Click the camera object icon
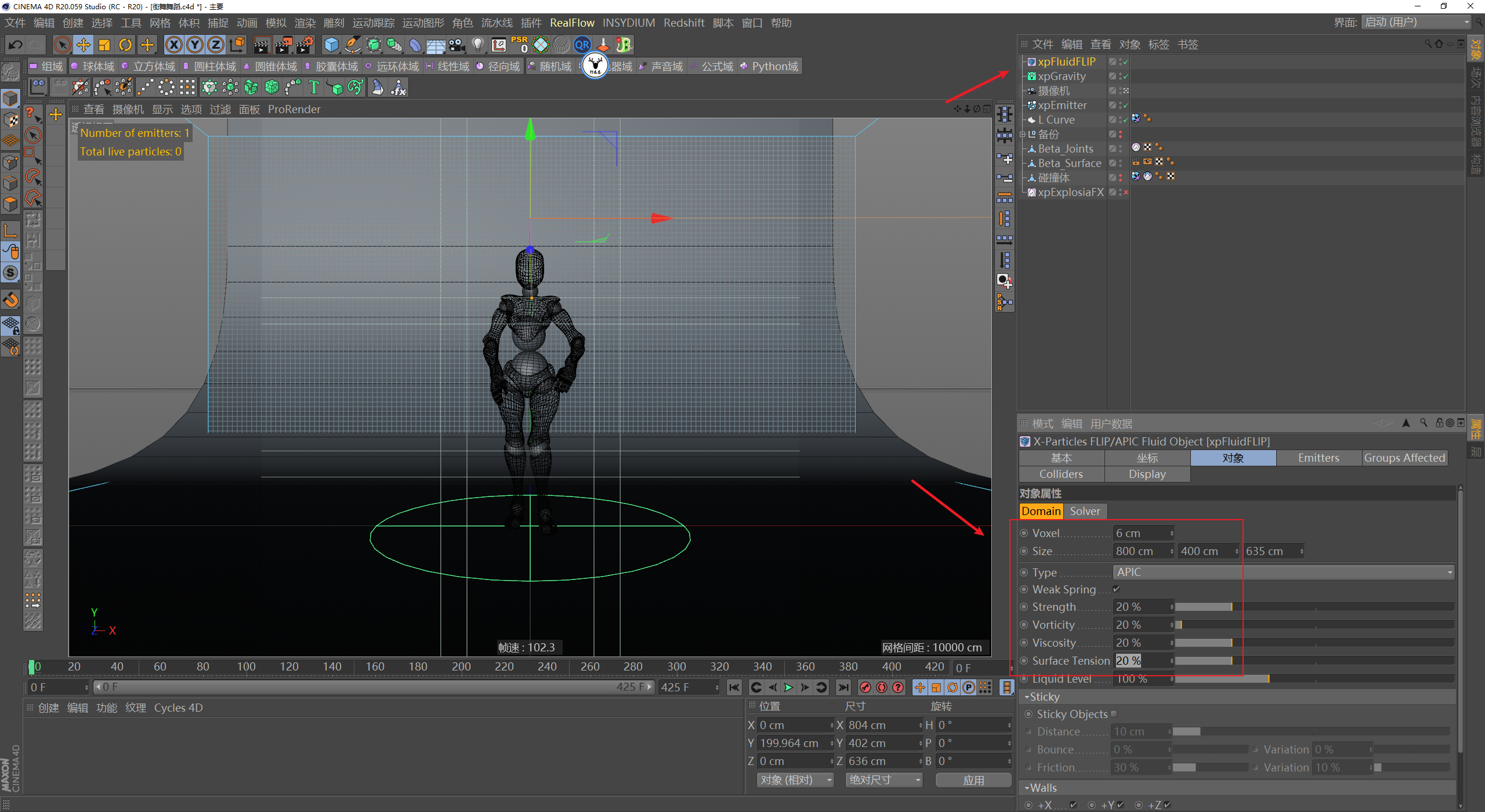 [x=457, y=45]
